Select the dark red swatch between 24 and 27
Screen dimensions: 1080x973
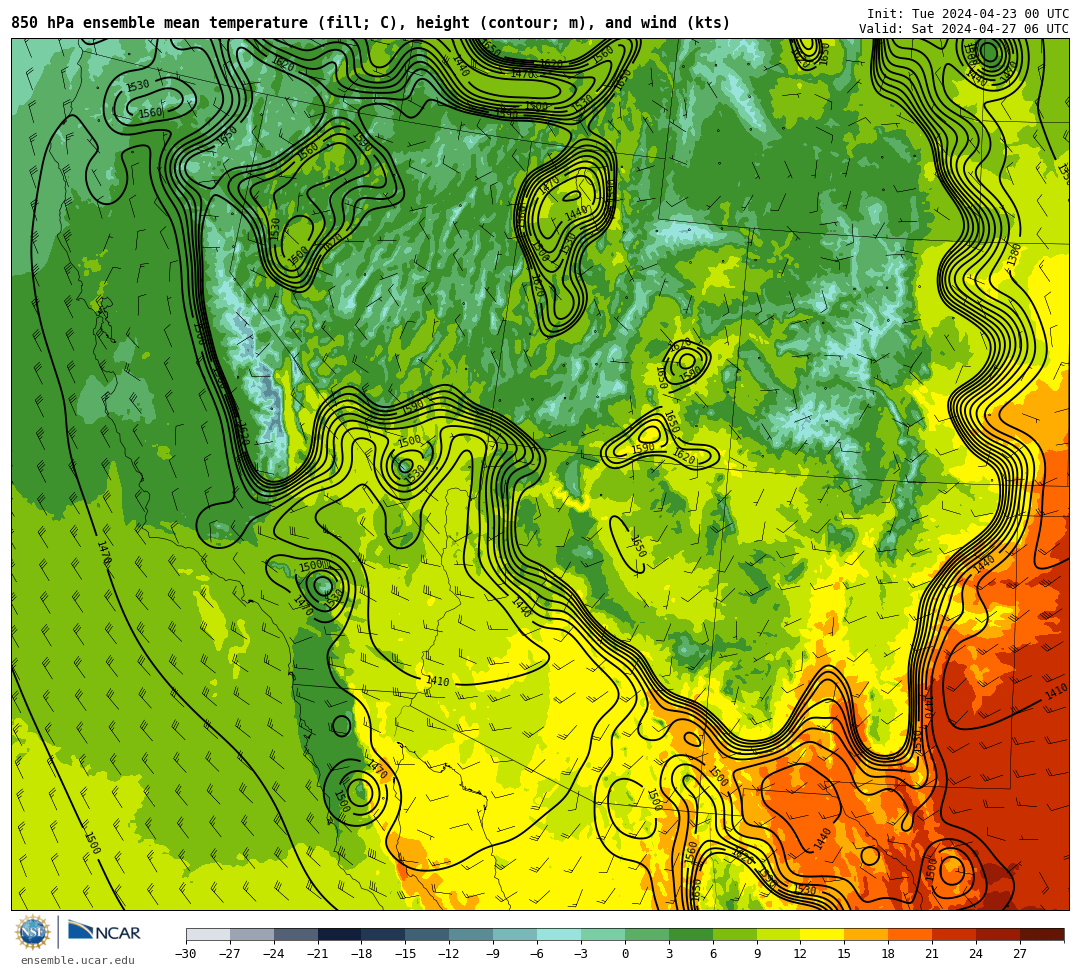(999, 934)
